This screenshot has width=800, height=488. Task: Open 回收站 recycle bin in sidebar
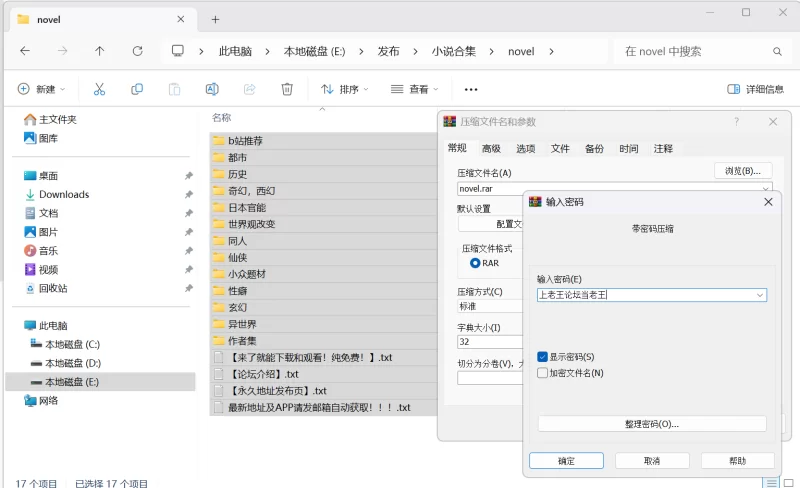click(46, 288)
